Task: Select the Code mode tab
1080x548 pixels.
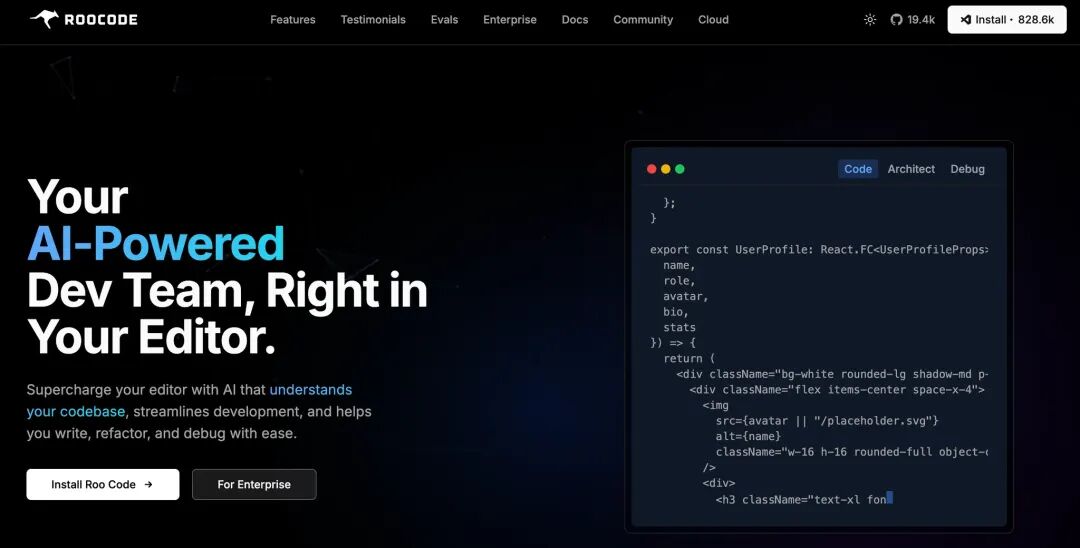Action: [858, 169]
